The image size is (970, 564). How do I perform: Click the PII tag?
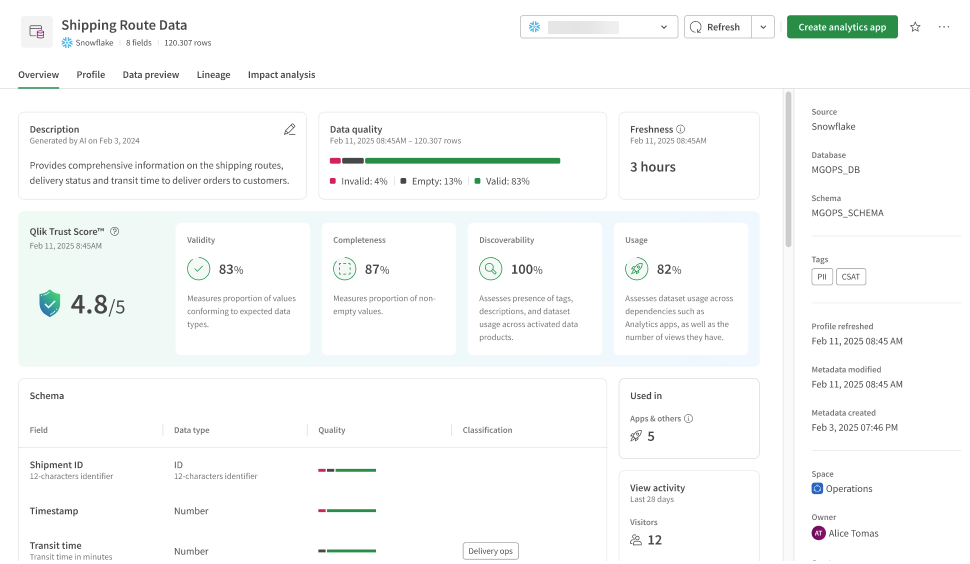click(822, 277)
